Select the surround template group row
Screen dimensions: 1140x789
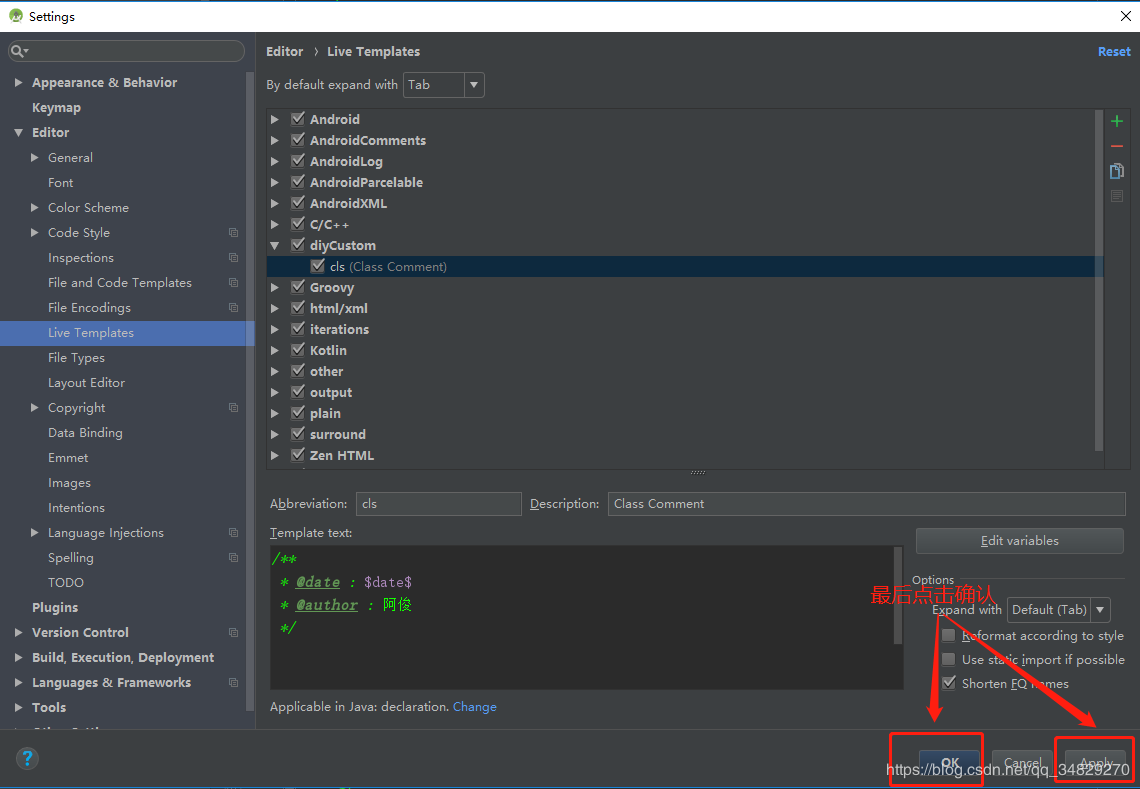(x=685, y=435)
